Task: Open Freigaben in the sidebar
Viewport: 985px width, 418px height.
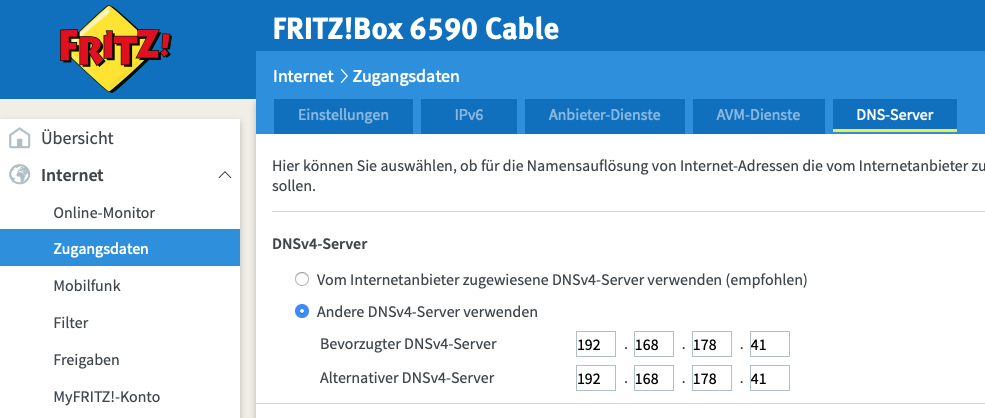Action: pos(87,359)
